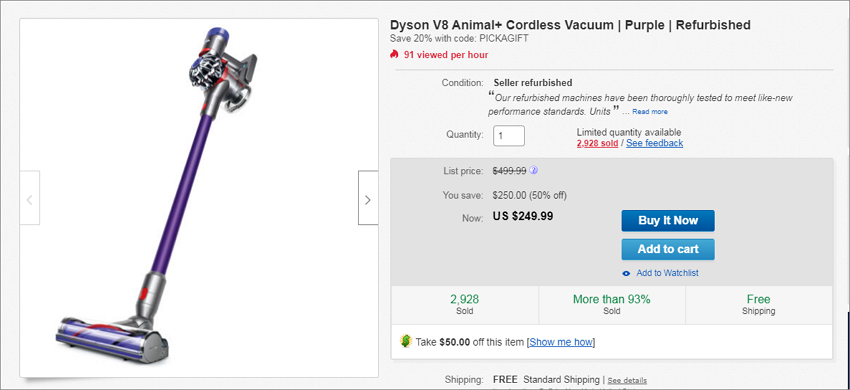Image resolution: width=850 pixels, height=390 pixels.
Task: Click the flame icon beside viewed per hour
Action: (x=394, y=54)
